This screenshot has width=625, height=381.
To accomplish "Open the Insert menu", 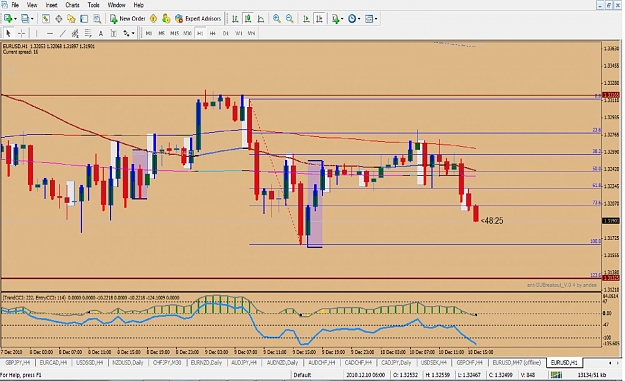I will pyautogui.click(x=51, y=5).
